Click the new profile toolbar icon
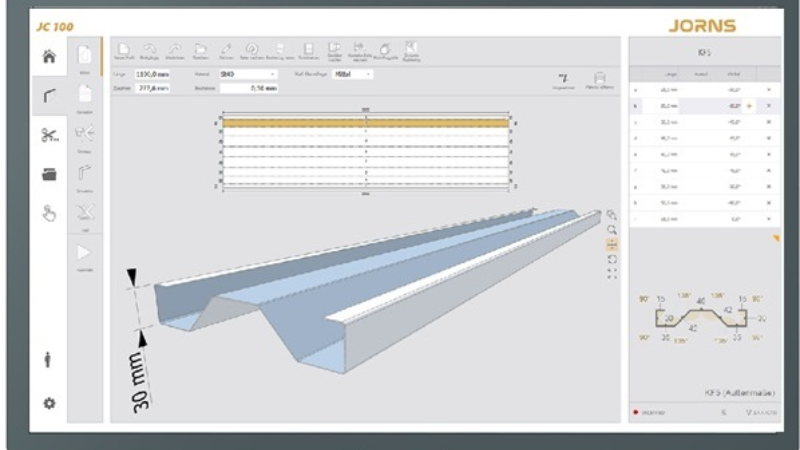The height and width of the screenshot is (450, 800). coord(124,50)
